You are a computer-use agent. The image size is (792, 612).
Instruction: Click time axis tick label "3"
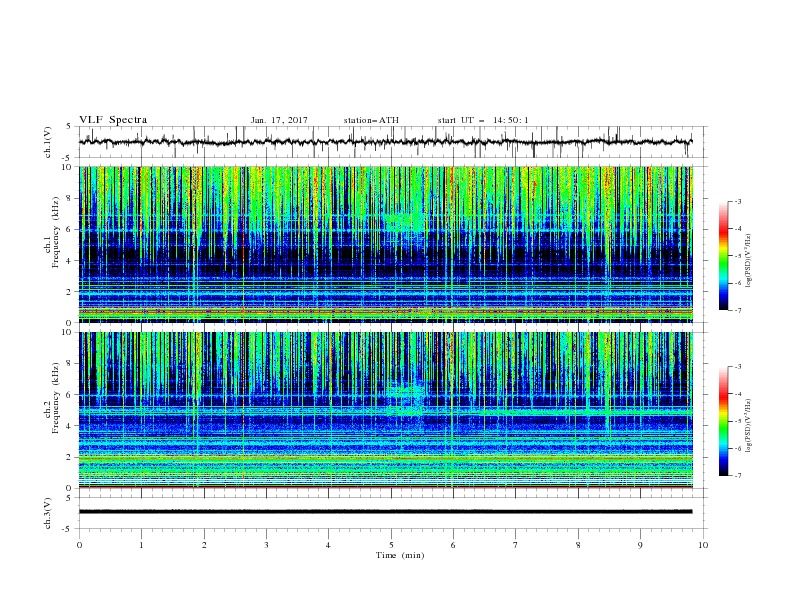[x=266, y=545]
